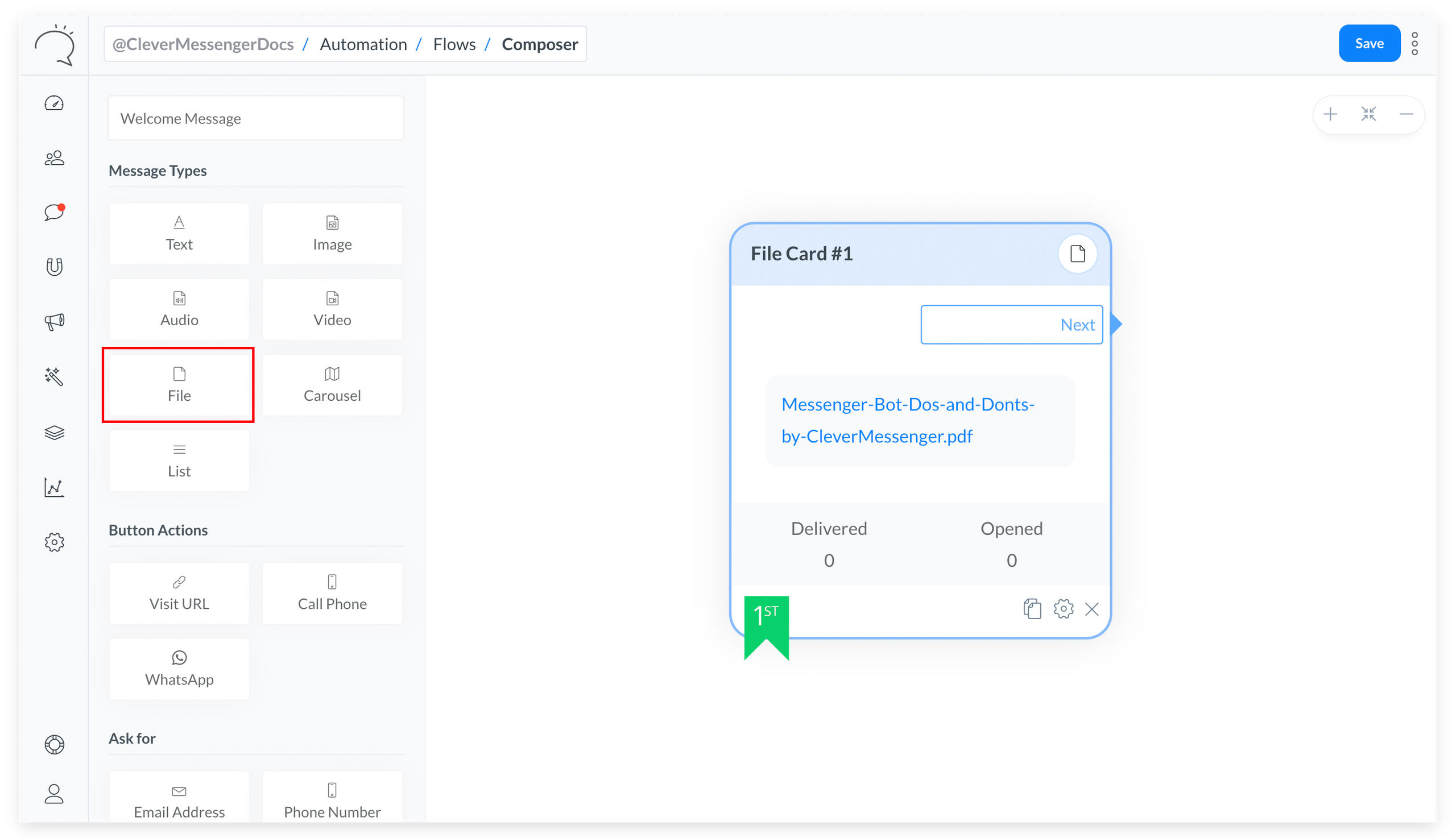Image resolution: width=1456 pixels, height=838 pixels.
Task: Zoom in the canvas with plus button
Action: tap(1330, 114)
